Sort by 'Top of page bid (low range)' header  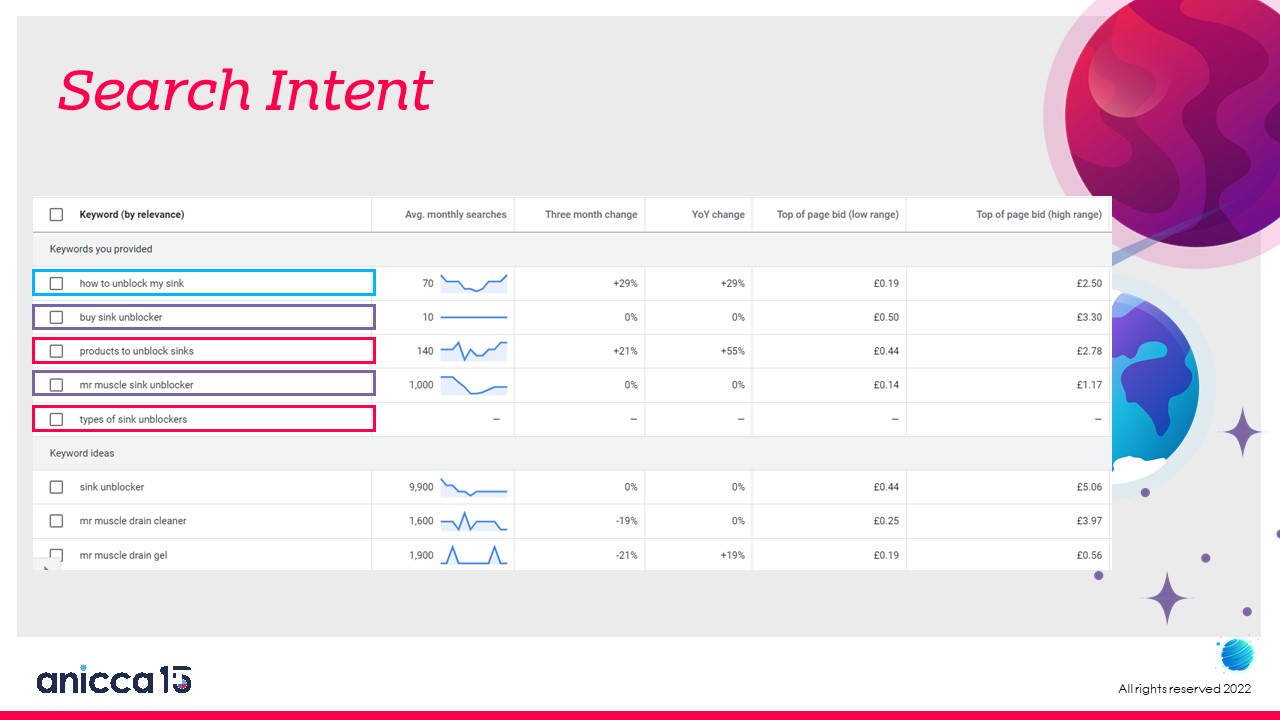838,215
